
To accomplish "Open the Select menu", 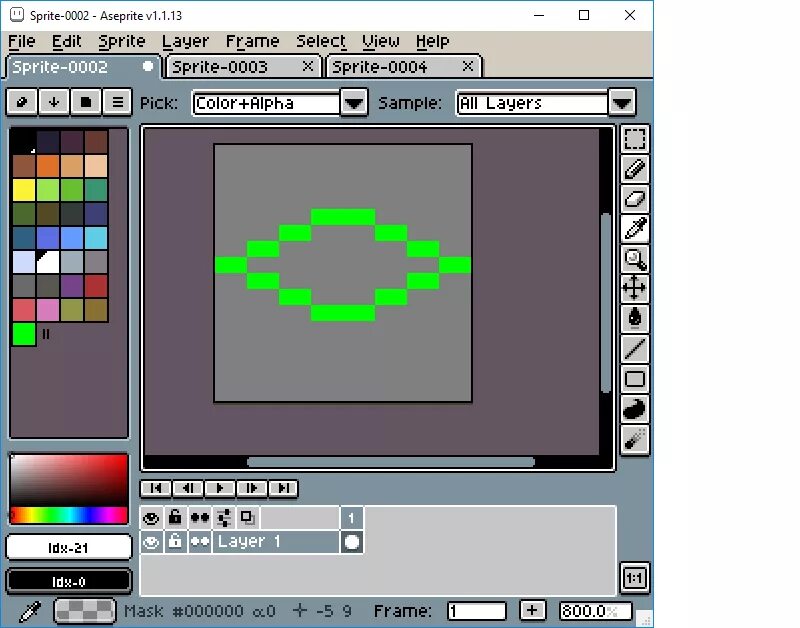I will coord(321,41).
